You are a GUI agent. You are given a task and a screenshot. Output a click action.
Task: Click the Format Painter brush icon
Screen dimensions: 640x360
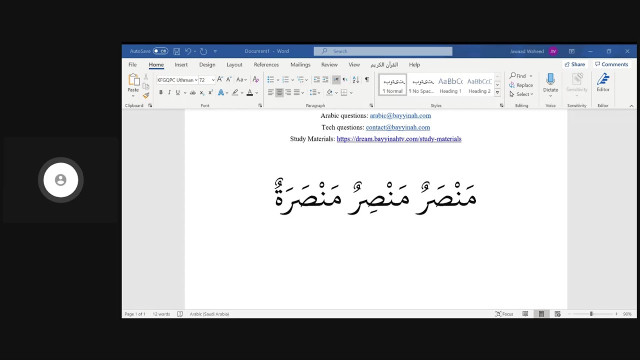[x=146, y=96]
